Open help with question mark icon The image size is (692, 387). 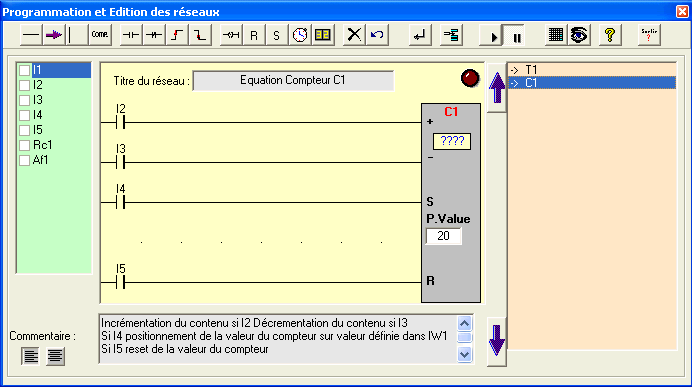tap(610, 35)
